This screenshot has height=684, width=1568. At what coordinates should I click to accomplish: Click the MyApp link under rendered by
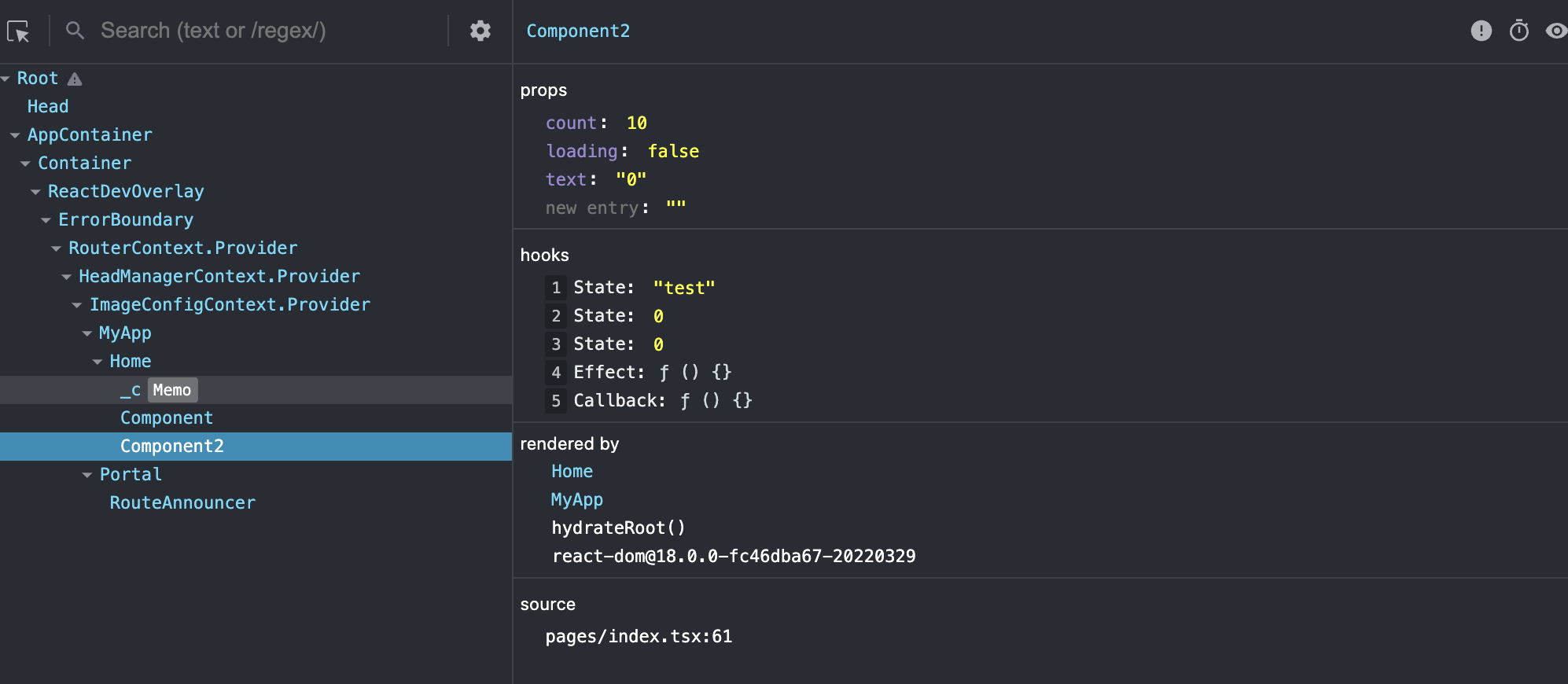[x=576, y=499]
